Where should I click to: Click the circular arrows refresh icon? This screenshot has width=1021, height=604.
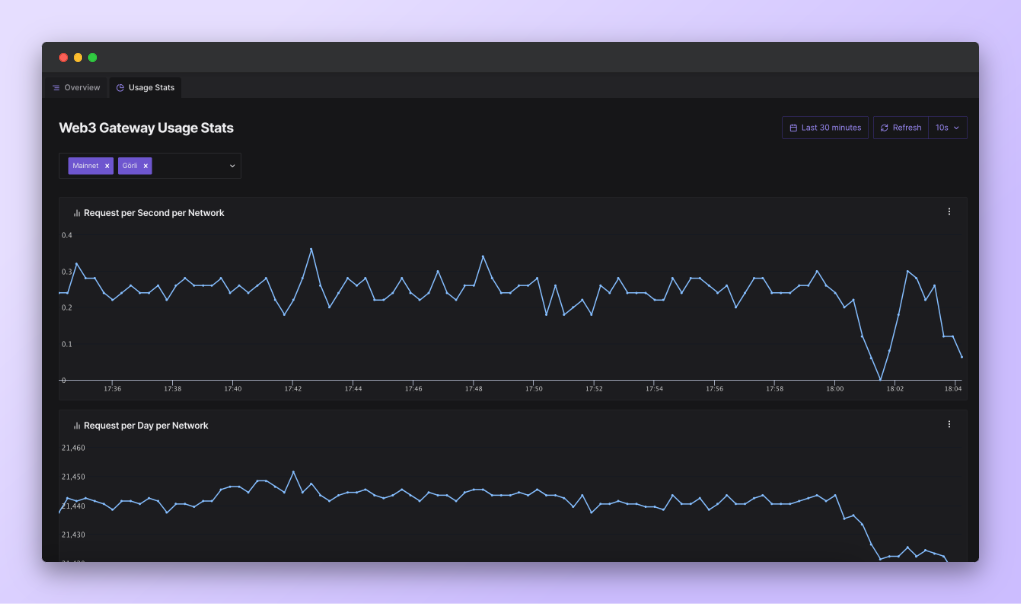coord(884,128)
